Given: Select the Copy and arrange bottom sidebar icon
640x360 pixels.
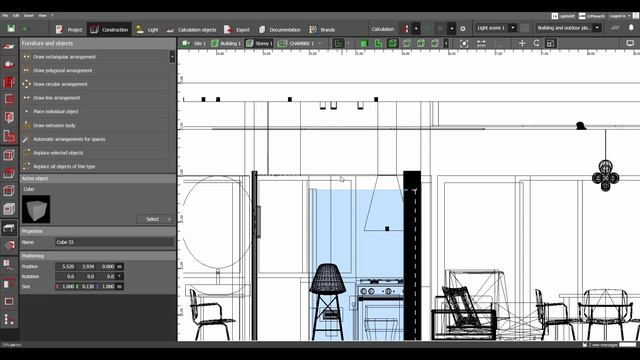Looking at the screenshot, I should 9,320.
